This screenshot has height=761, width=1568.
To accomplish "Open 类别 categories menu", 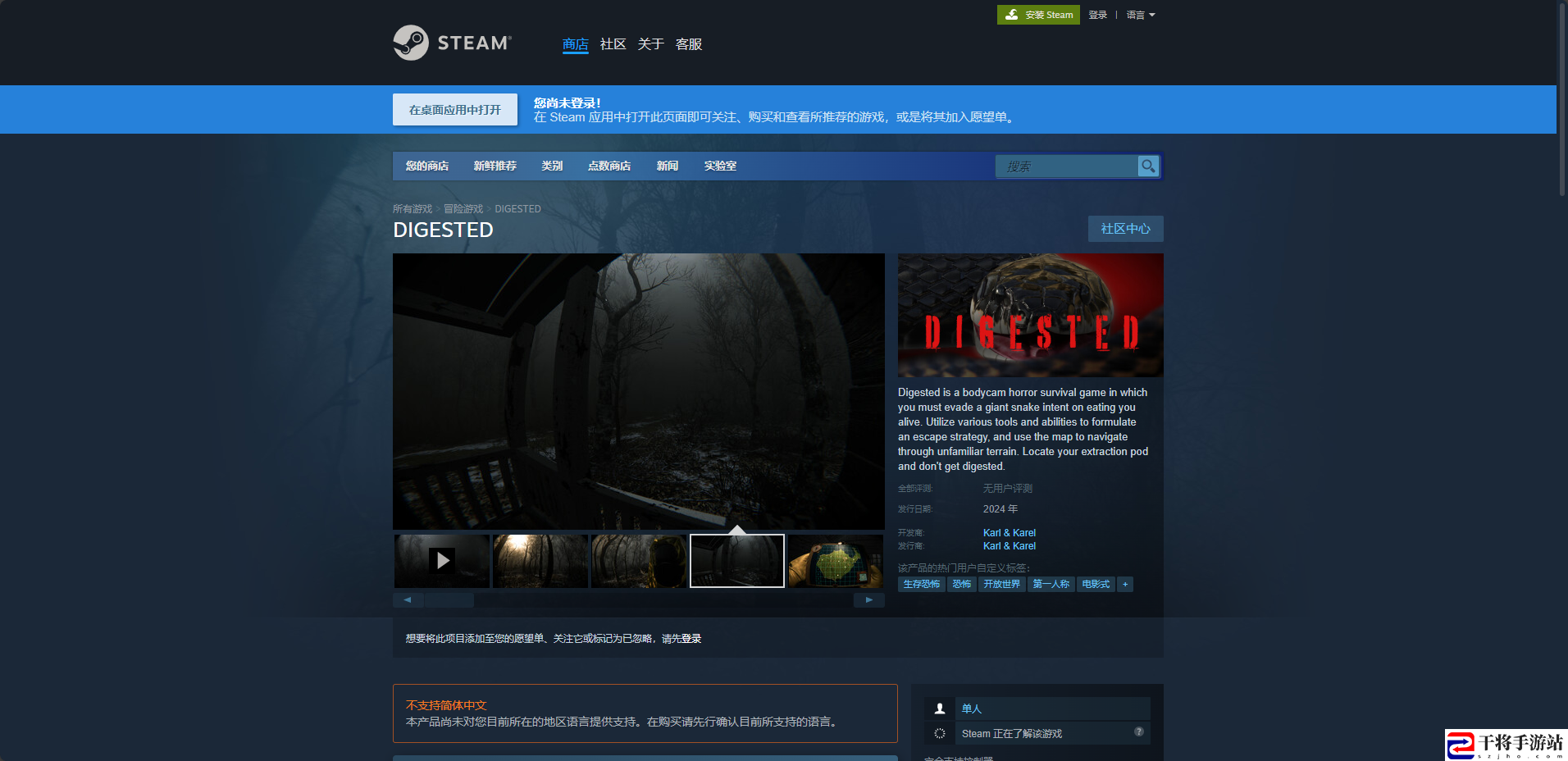I will [x=552, y=166].
